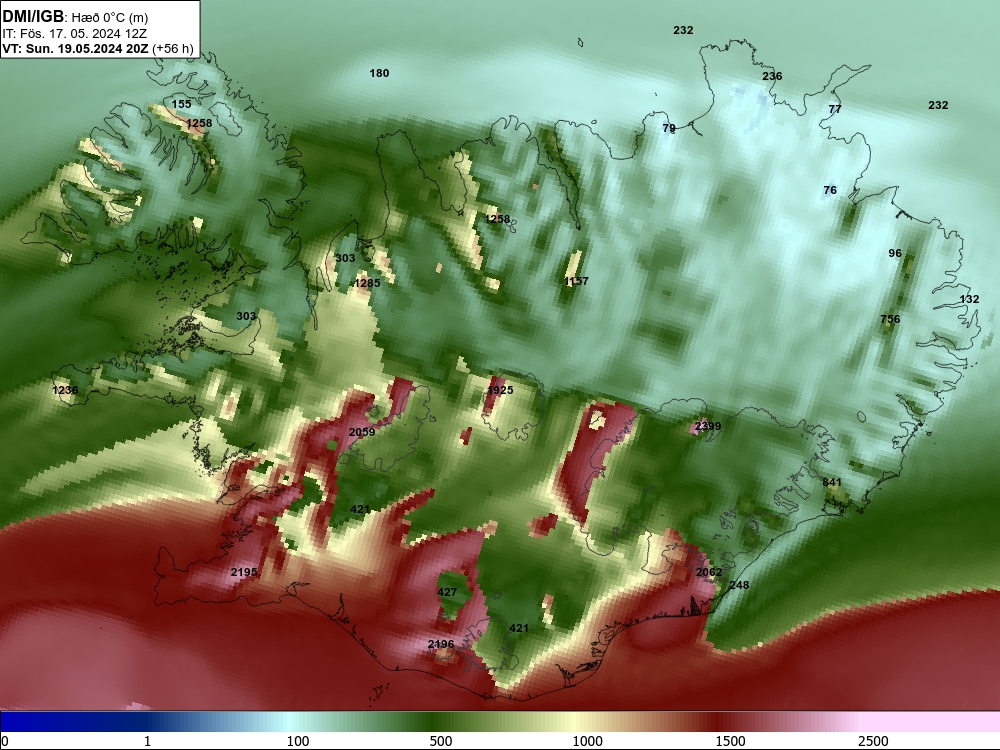
Task: Select the 1925 height value
Action: [x=500, y=390]
